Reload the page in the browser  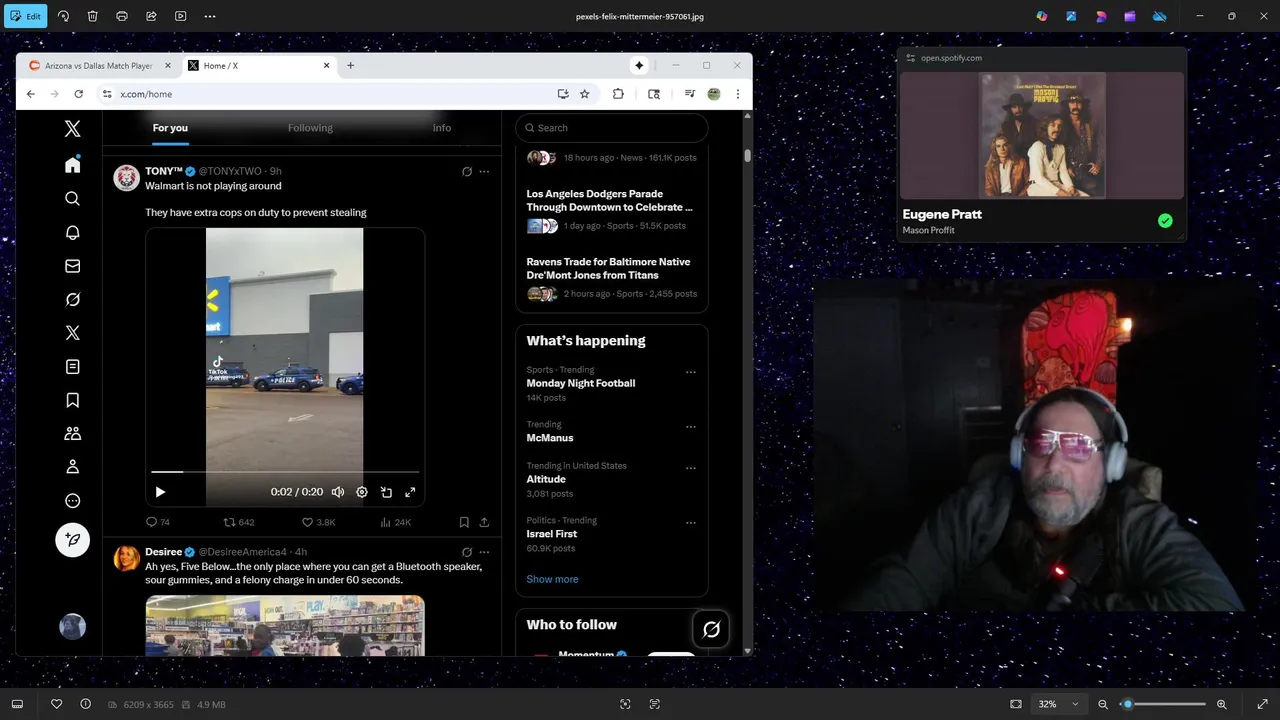(x=78, y=94)
